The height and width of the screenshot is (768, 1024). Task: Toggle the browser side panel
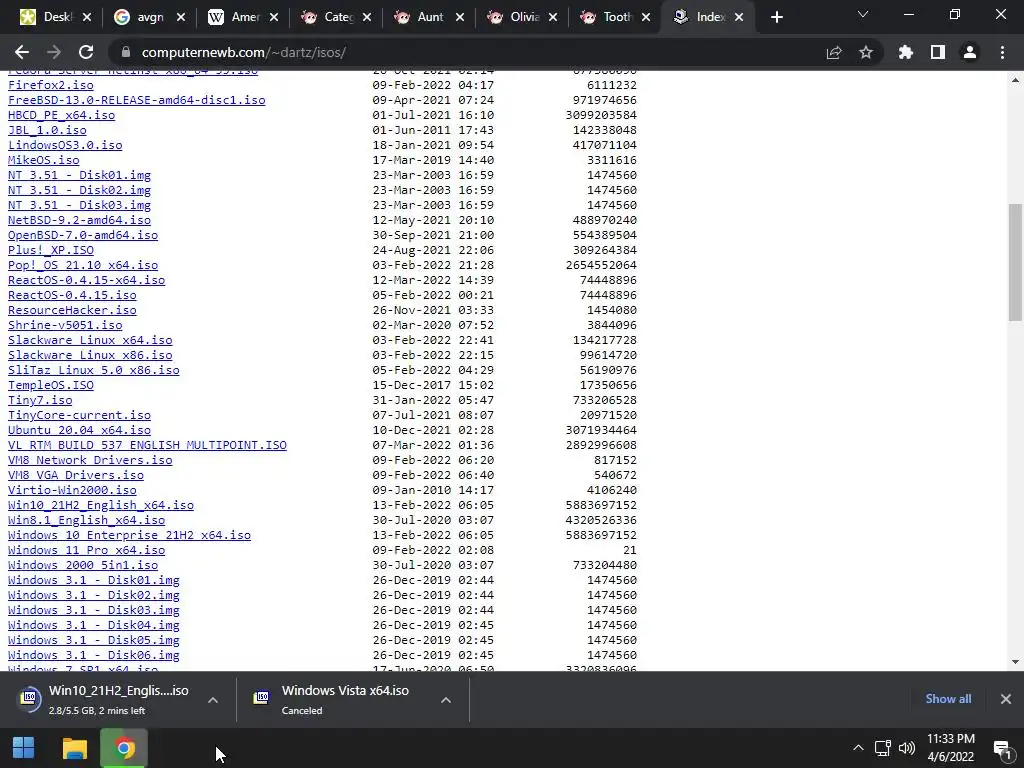coord(938,52)
